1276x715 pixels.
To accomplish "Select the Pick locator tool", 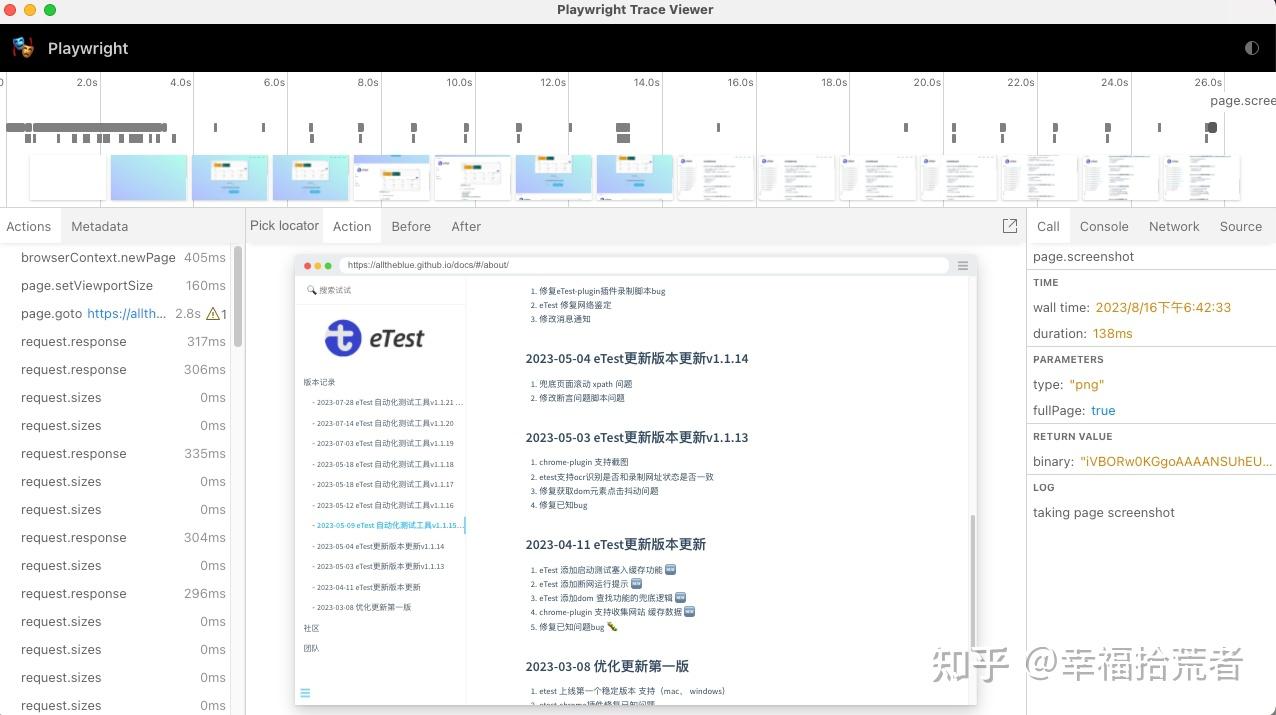I will click(x=284, y=226).
